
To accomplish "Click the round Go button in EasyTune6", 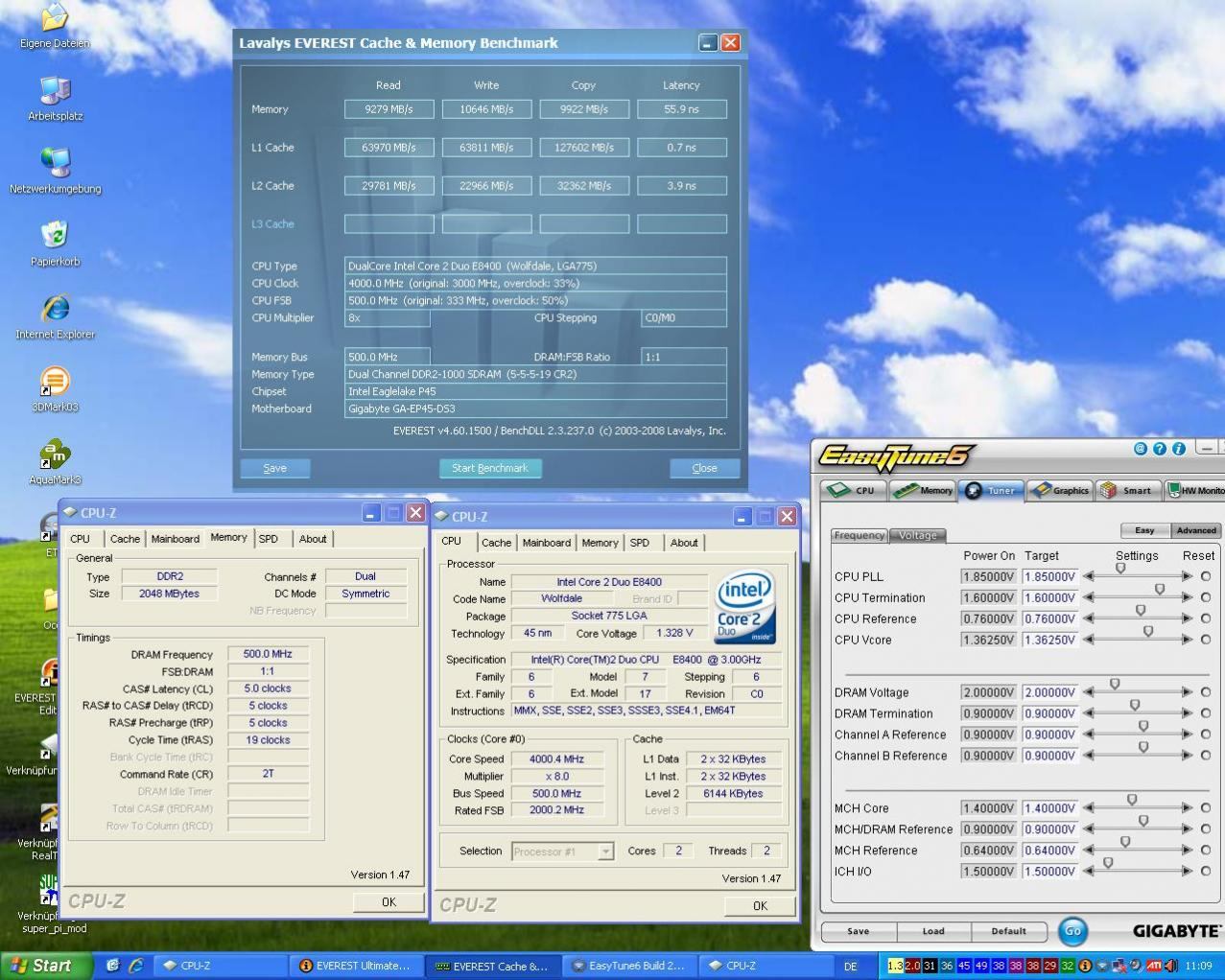I will click(x=1072, y=930).
